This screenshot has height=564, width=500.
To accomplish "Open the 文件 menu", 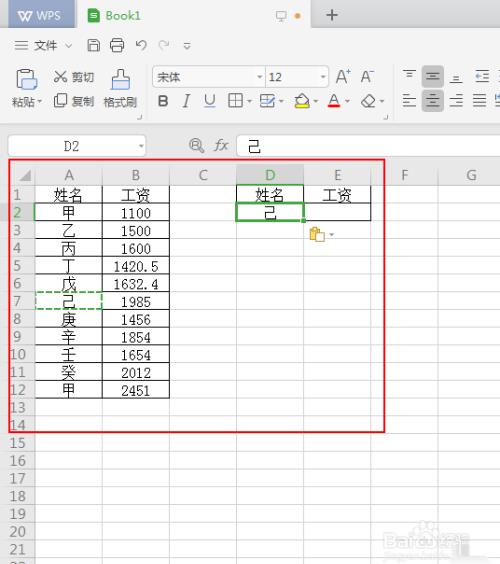I will click(x=46, y=46).
